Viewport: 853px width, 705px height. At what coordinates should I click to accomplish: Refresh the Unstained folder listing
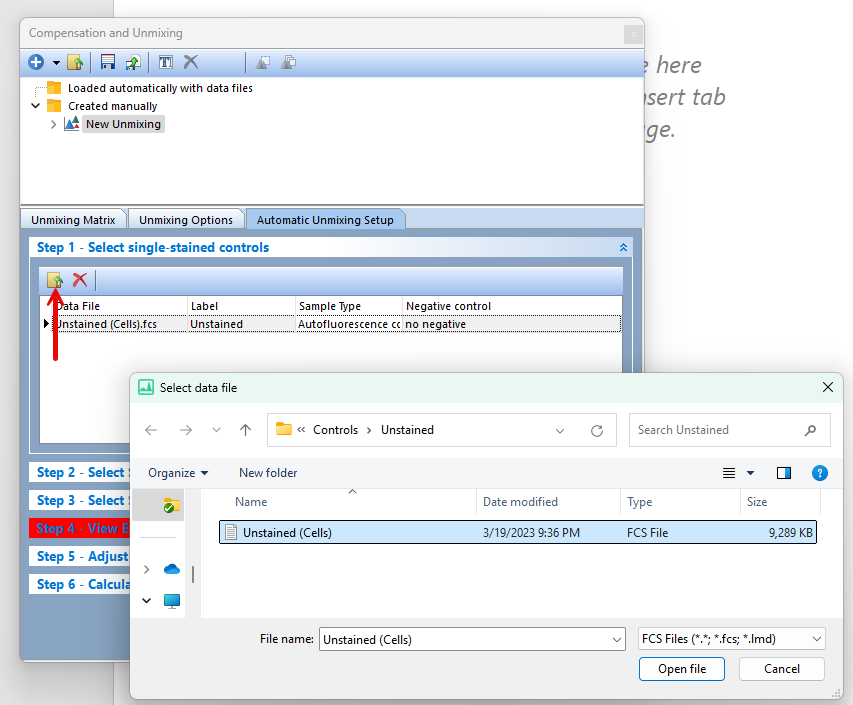tap(597, 430)
